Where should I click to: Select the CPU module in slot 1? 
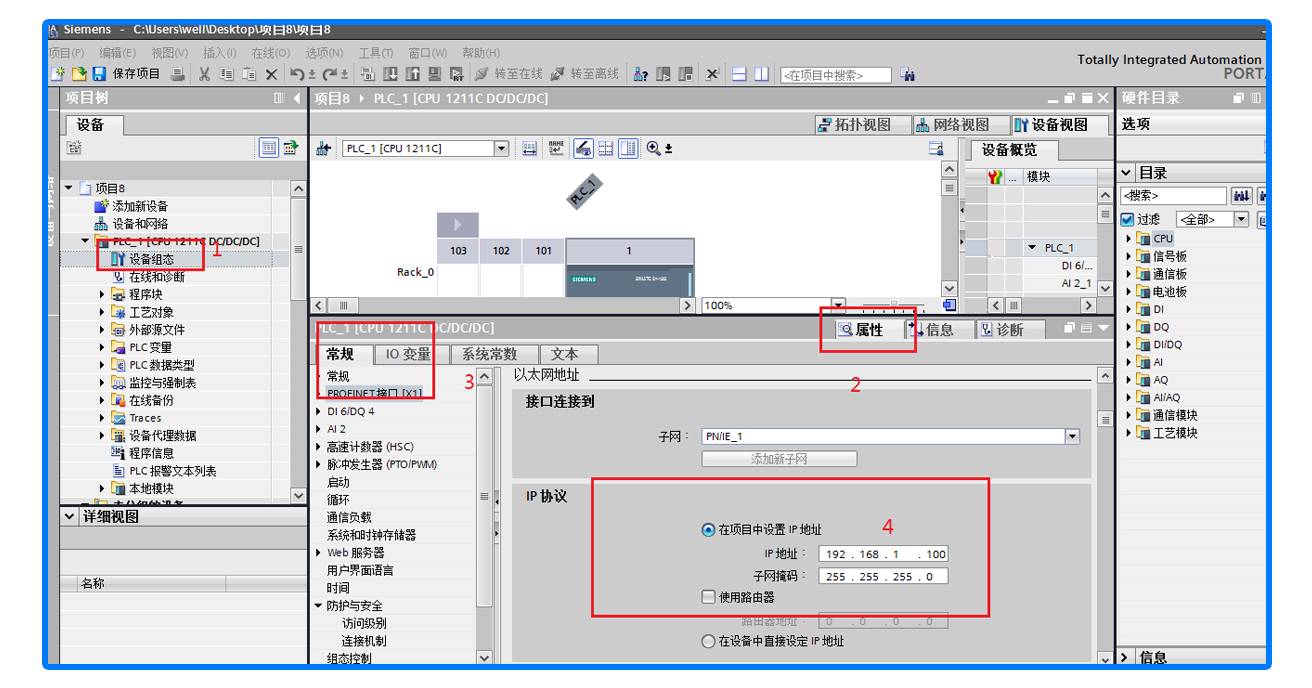coord(630,268)
